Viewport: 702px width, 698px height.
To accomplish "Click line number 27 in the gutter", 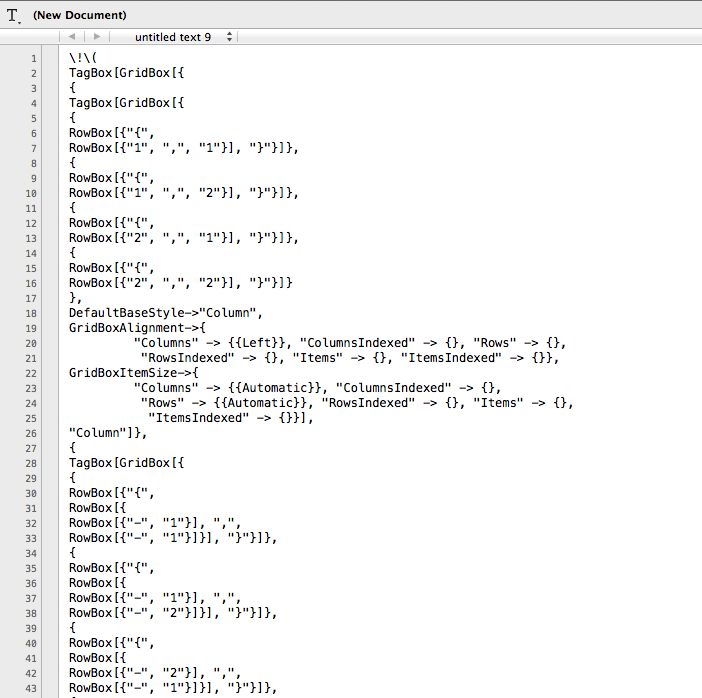I will (x=32, y=448).
